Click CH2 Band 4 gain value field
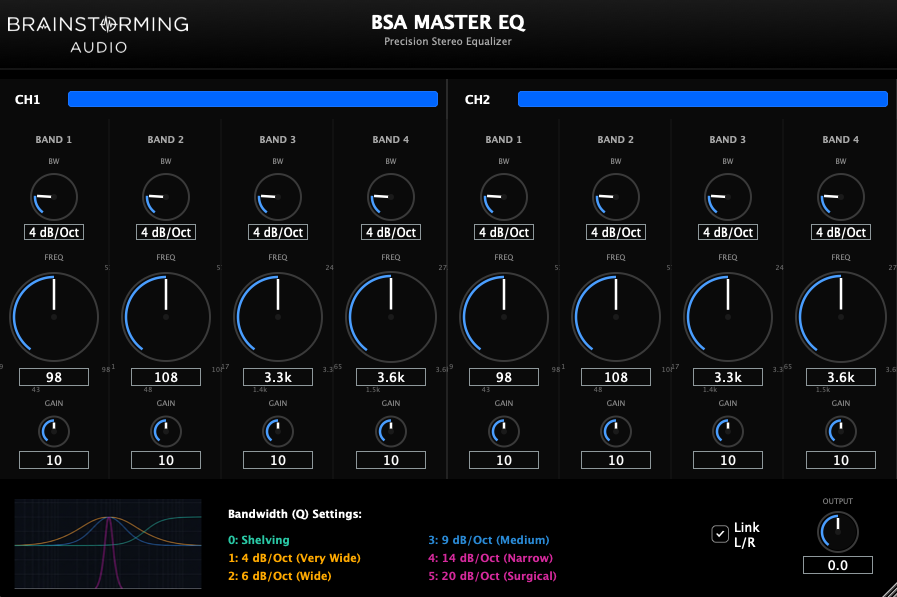897x597 pixels. pos(841,460)
